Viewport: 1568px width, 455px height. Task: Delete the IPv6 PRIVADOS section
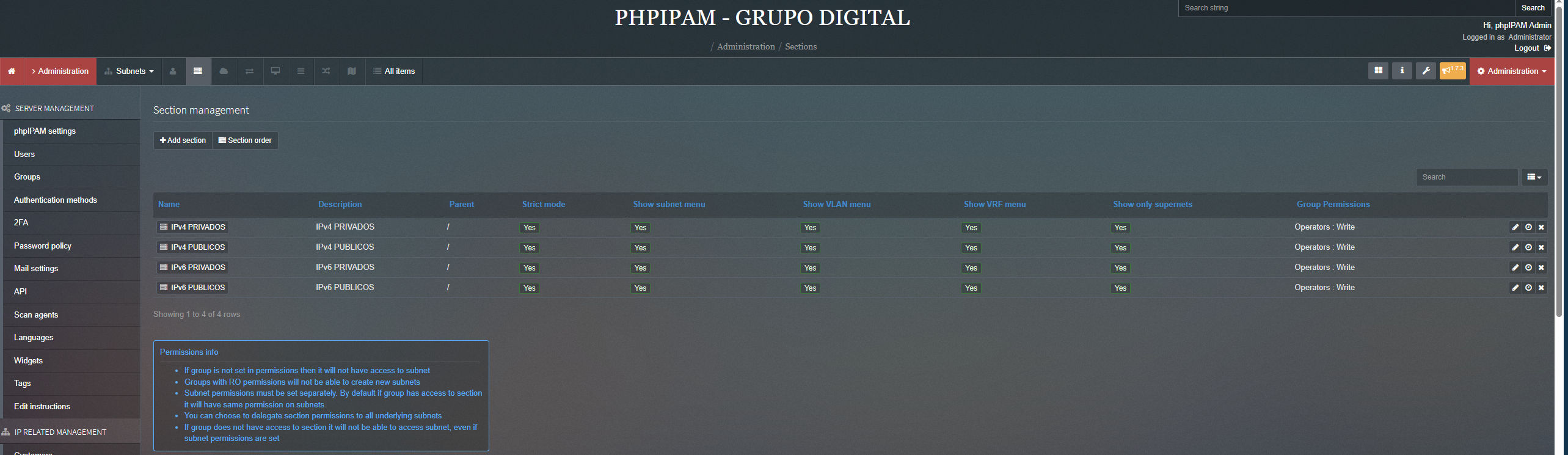pos(1541,268)
